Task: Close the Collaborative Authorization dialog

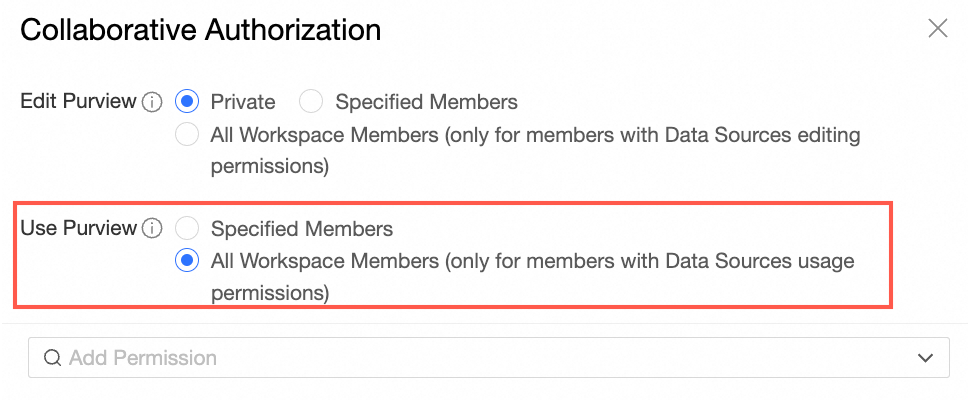Action: pos(937,28)
